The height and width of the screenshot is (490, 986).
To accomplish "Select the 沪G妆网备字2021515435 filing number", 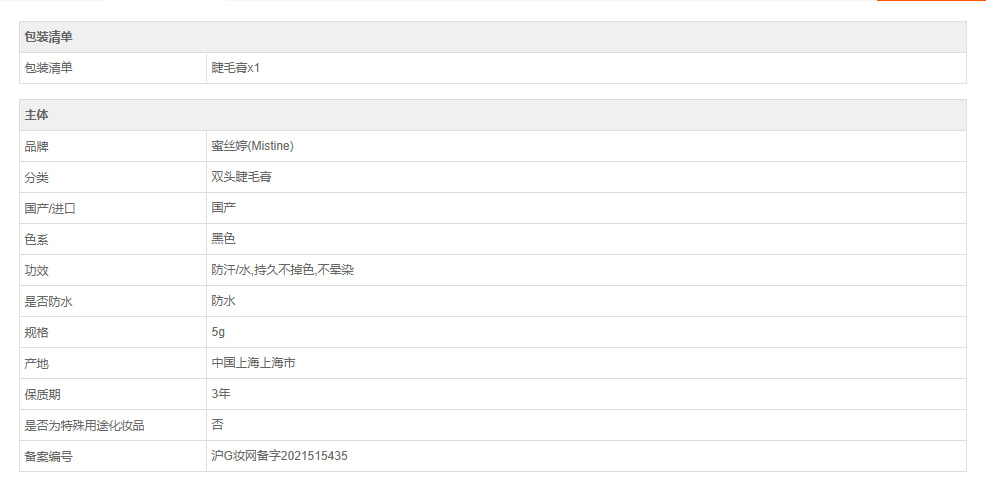I will 279,456.
